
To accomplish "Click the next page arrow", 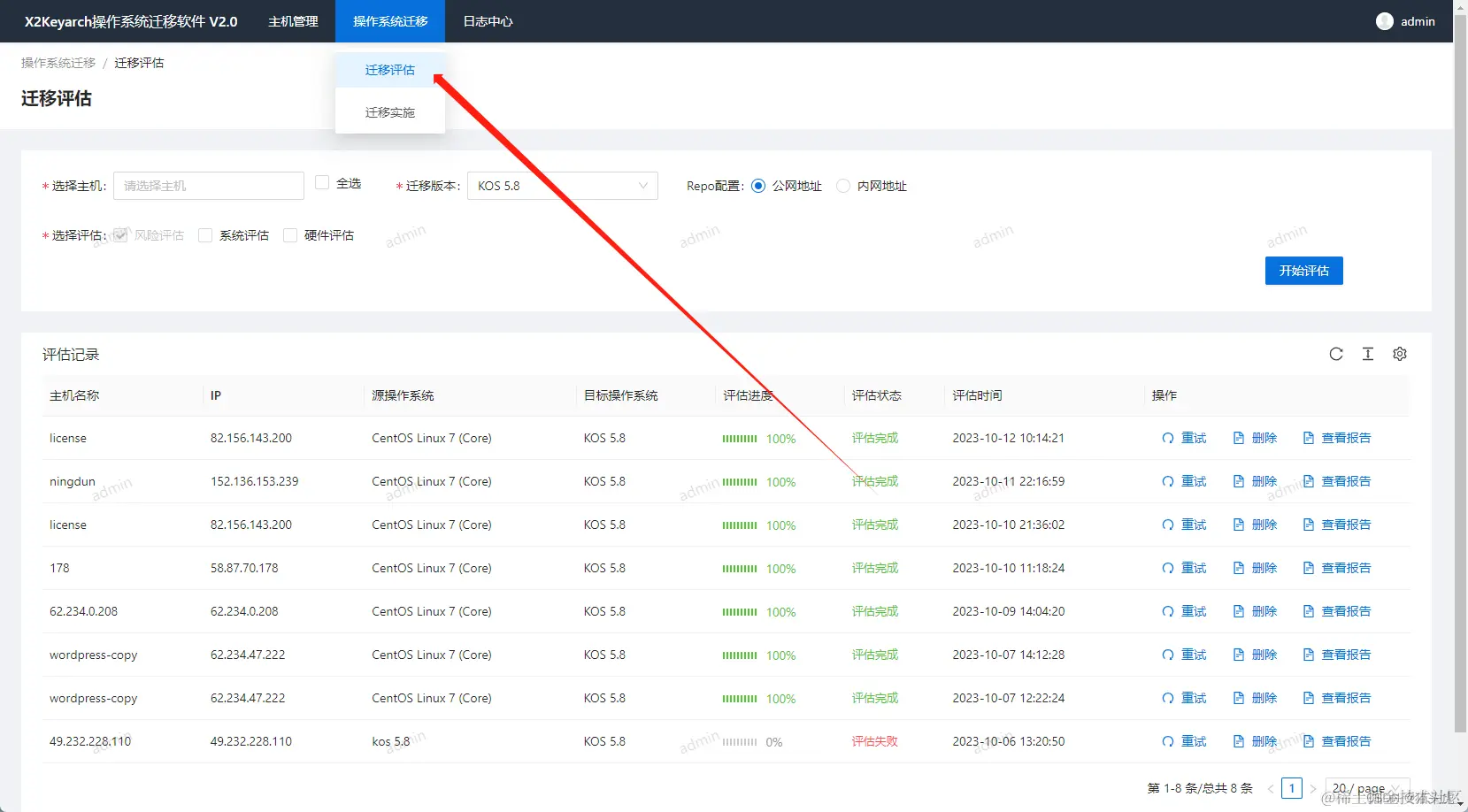I will [x=1313, y=788].
